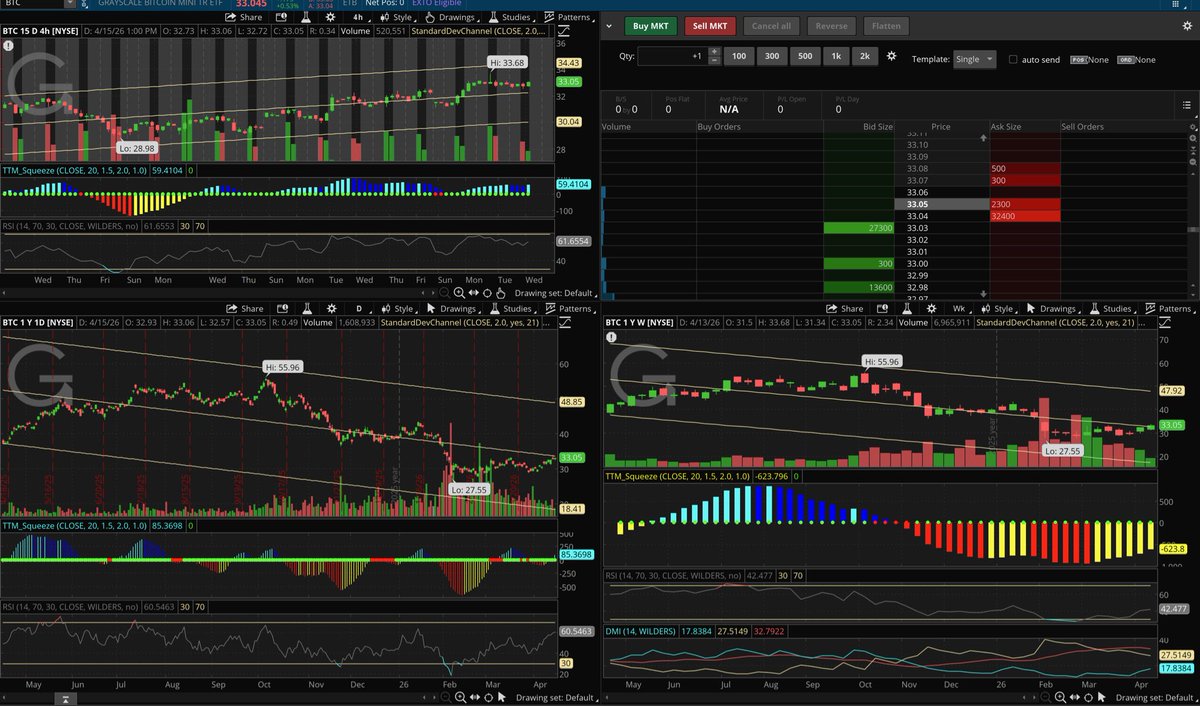Click the alert exclamation icon on 4h chart
This screenshot has width=1200, height=706.
tap(9, 45)
